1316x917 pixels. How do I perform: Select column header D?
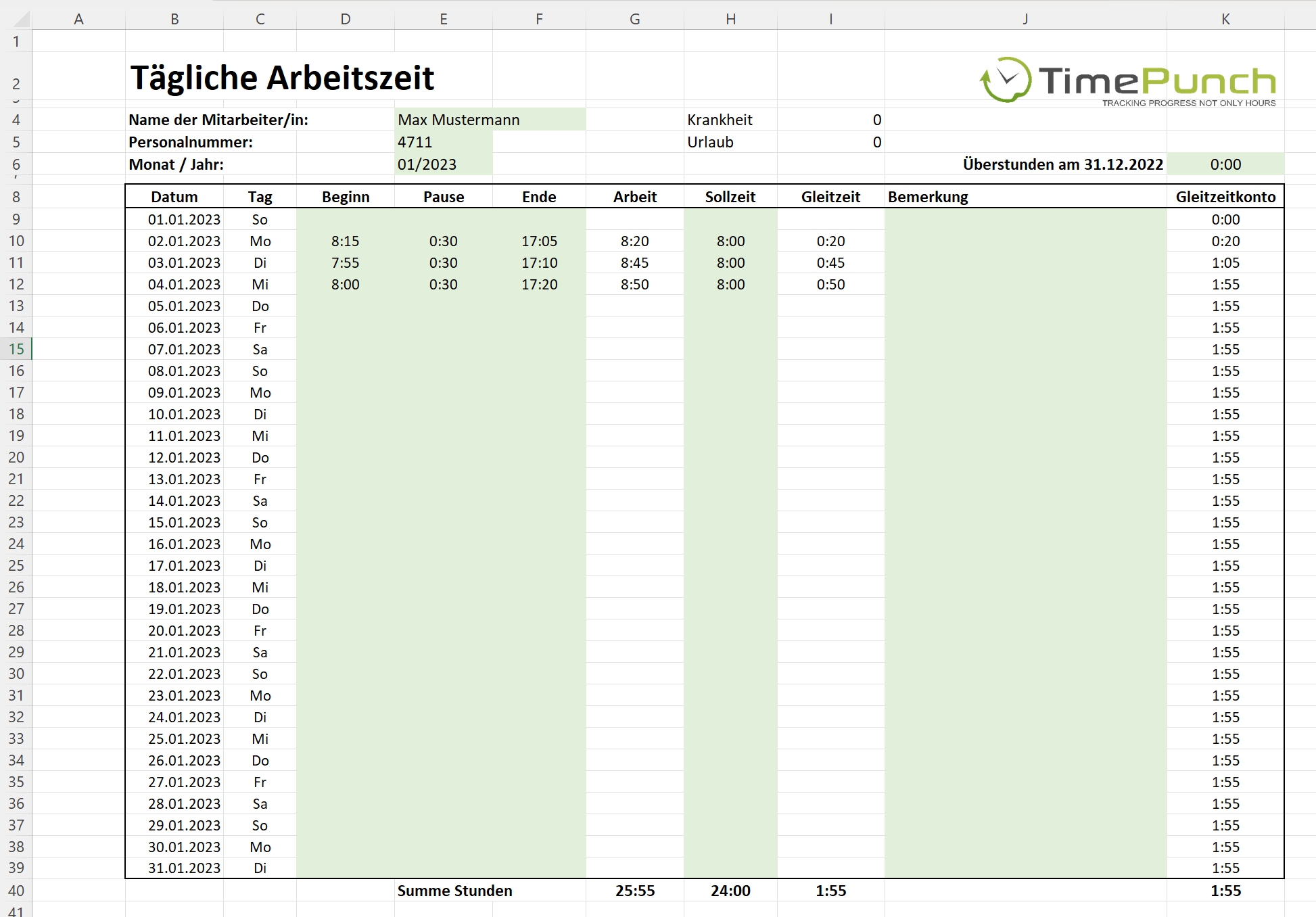(346, 19)
